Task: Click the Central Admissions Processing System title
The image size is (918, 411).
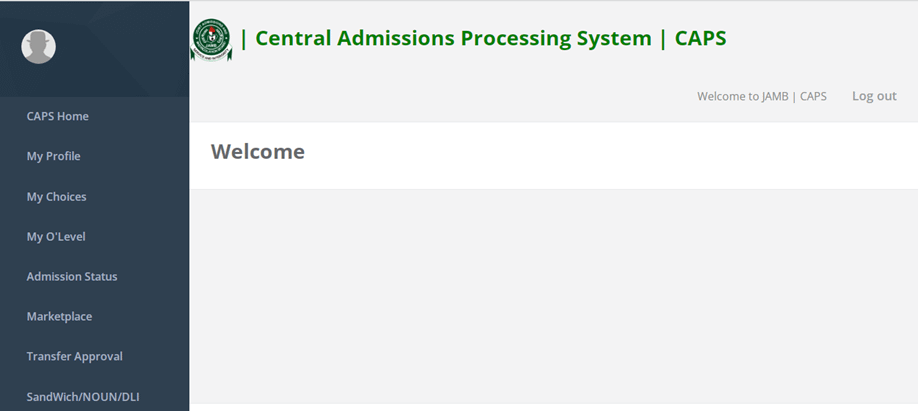Action: pos(453,39)
